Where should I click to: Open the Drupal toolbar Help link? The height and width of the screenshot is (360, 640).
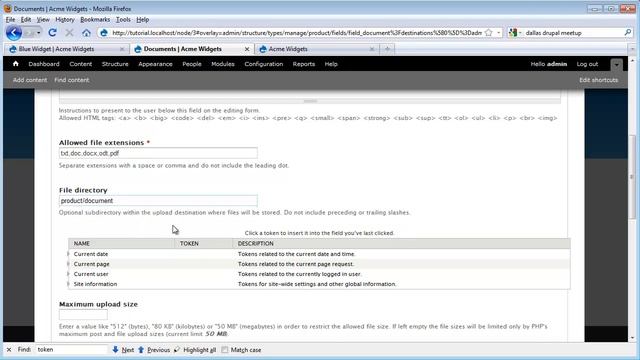point(331,64)
